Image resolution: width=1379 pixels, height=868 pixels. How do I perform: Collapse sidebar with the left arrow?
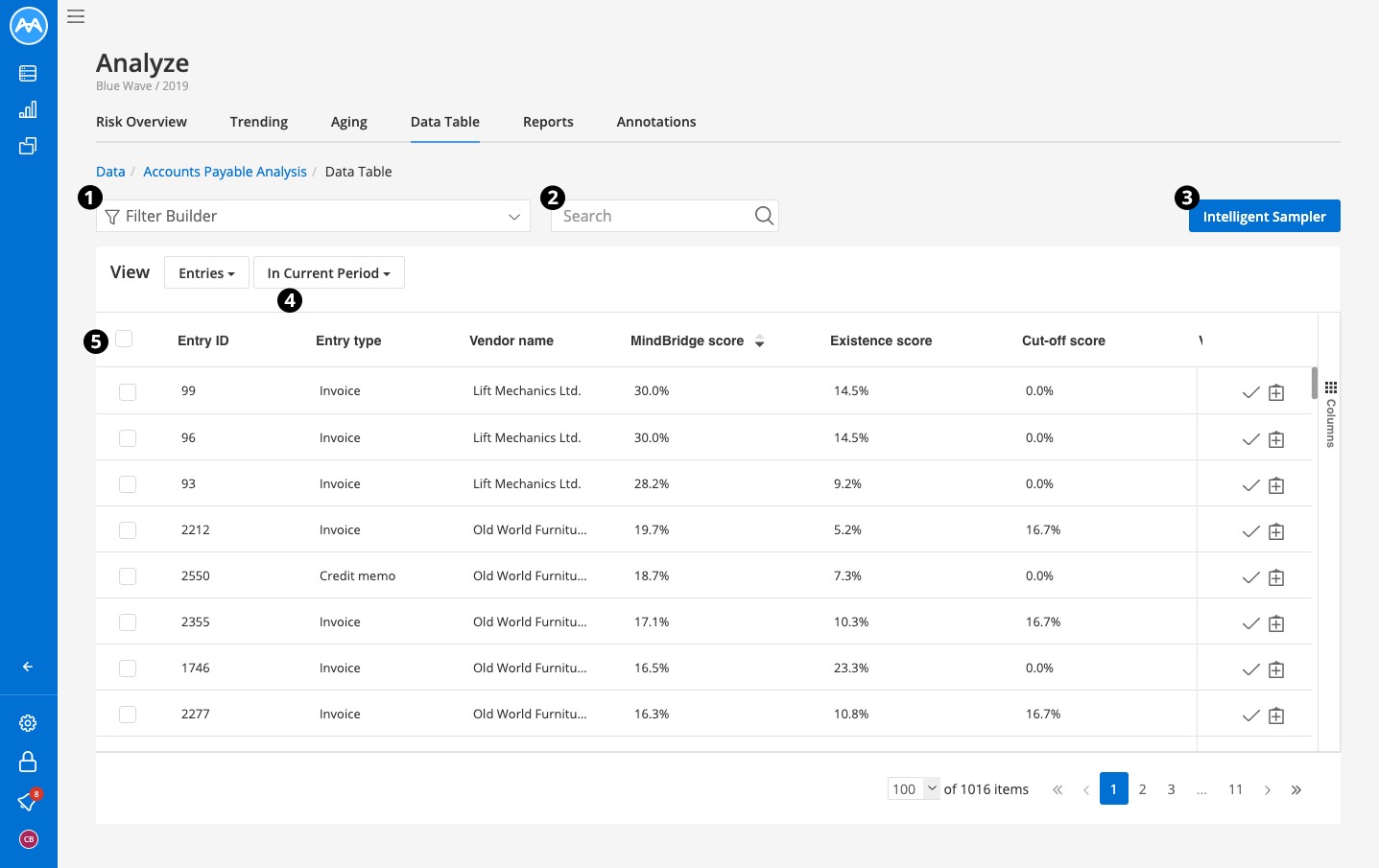[x=28, y=667]
